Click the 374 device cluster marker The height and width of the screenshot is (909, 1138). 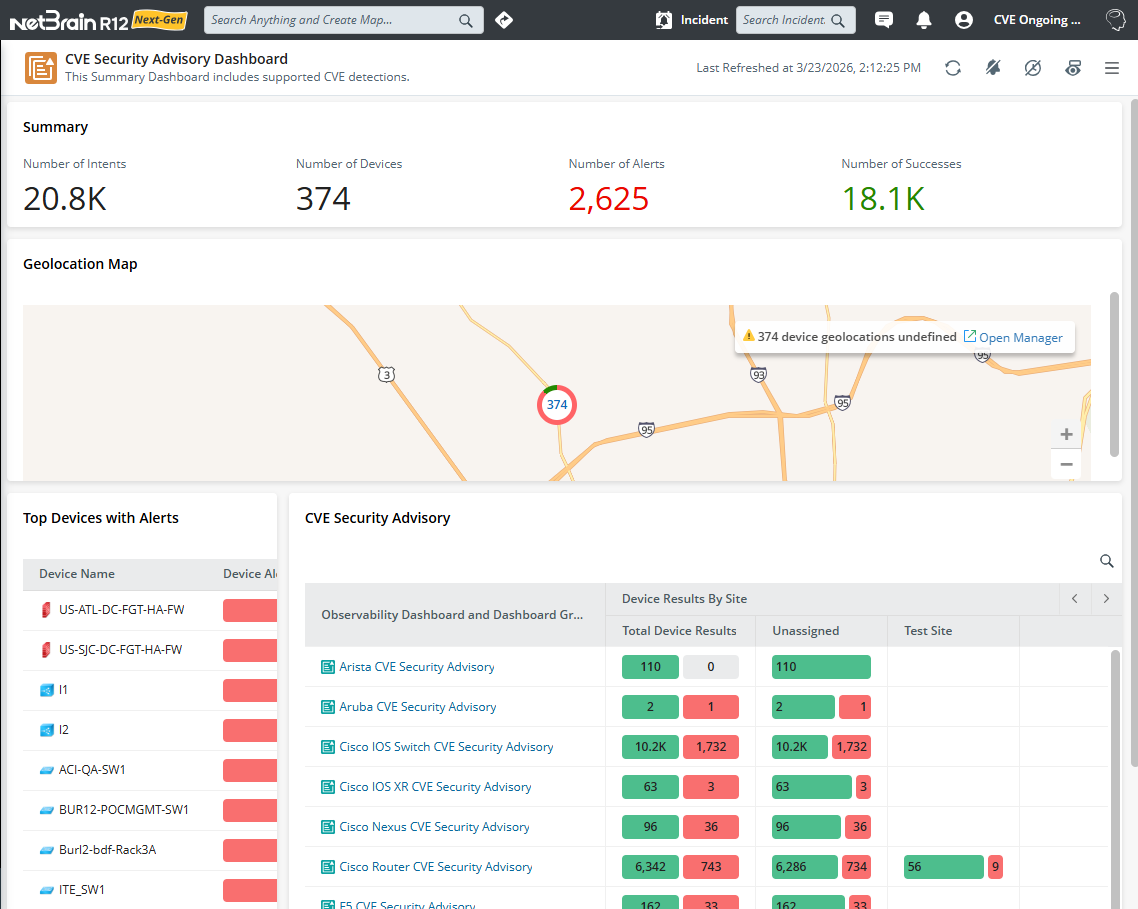click(x=557, y=404)
